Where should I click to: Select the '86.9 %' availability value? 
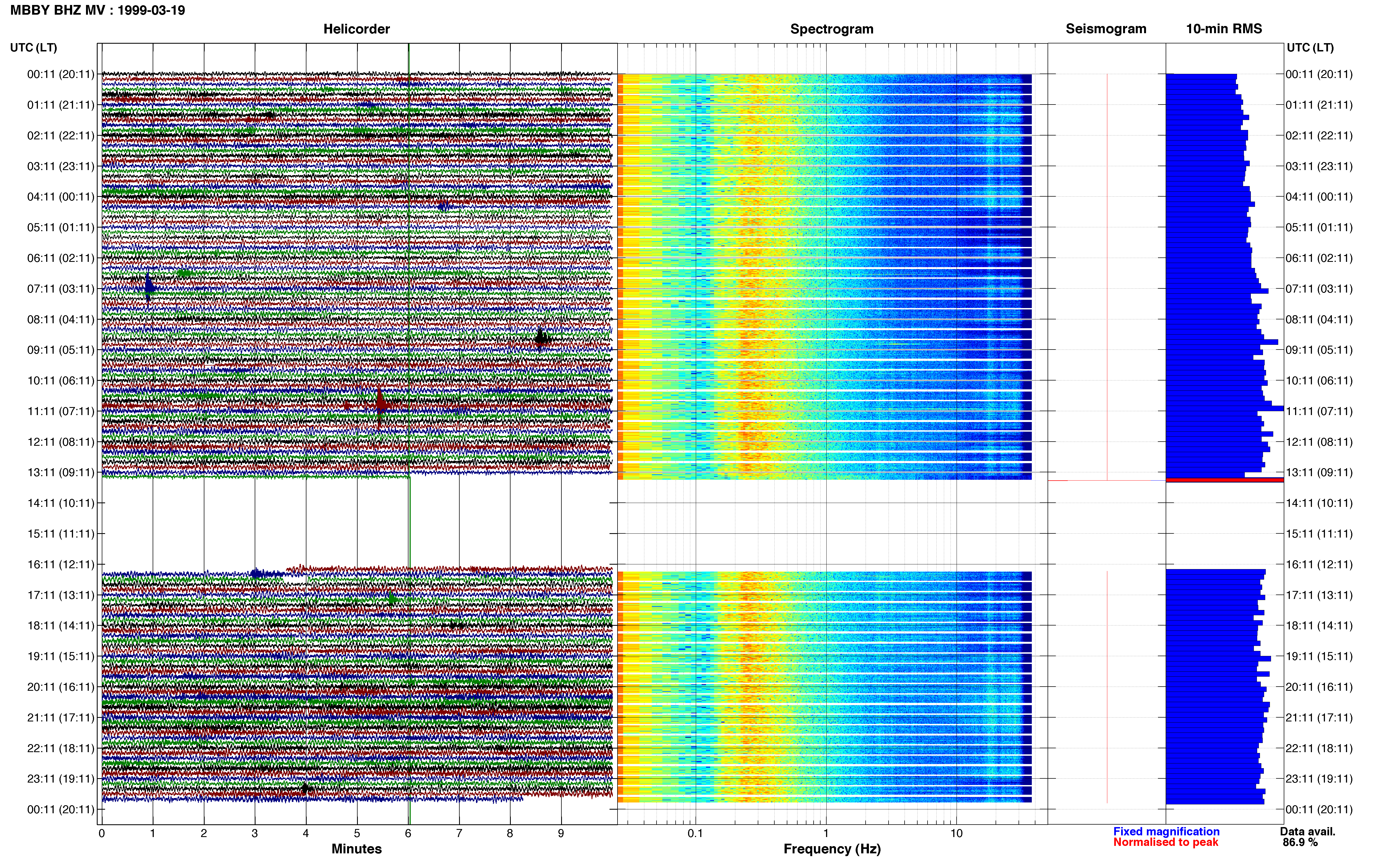[1300, 842]
